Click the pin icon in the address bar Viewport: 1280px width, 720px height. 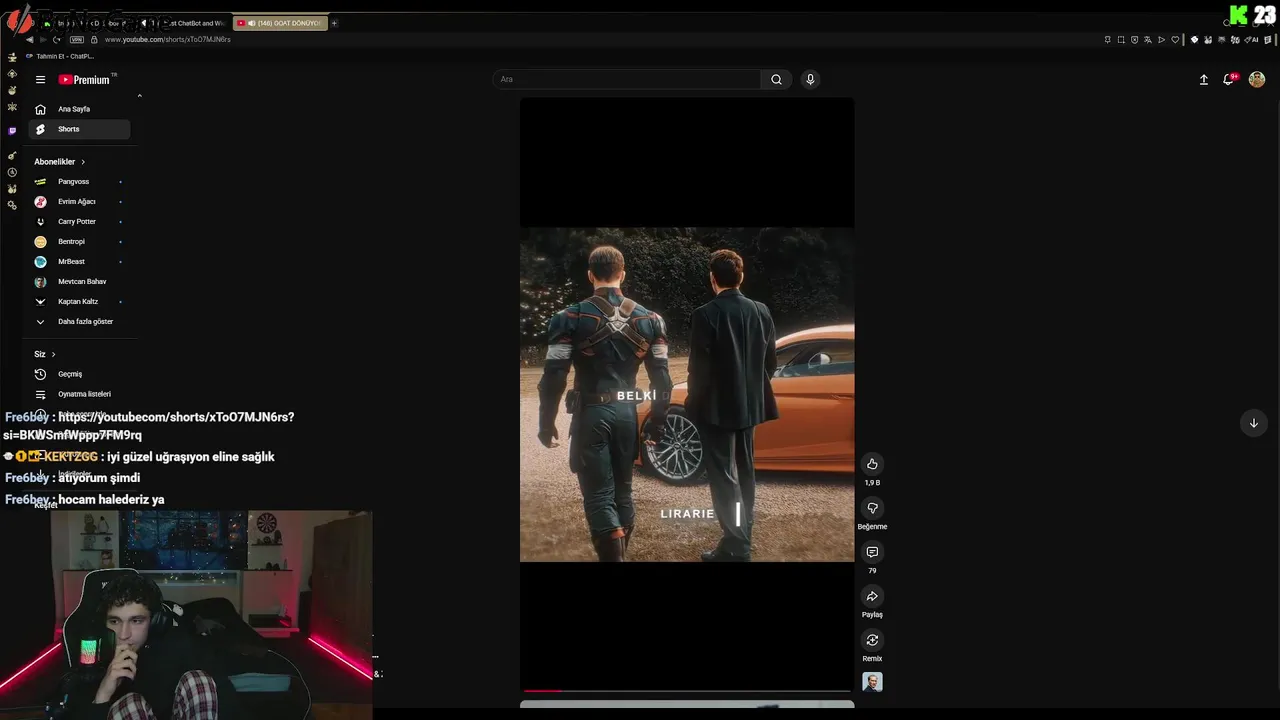(x=1108, y=40)
